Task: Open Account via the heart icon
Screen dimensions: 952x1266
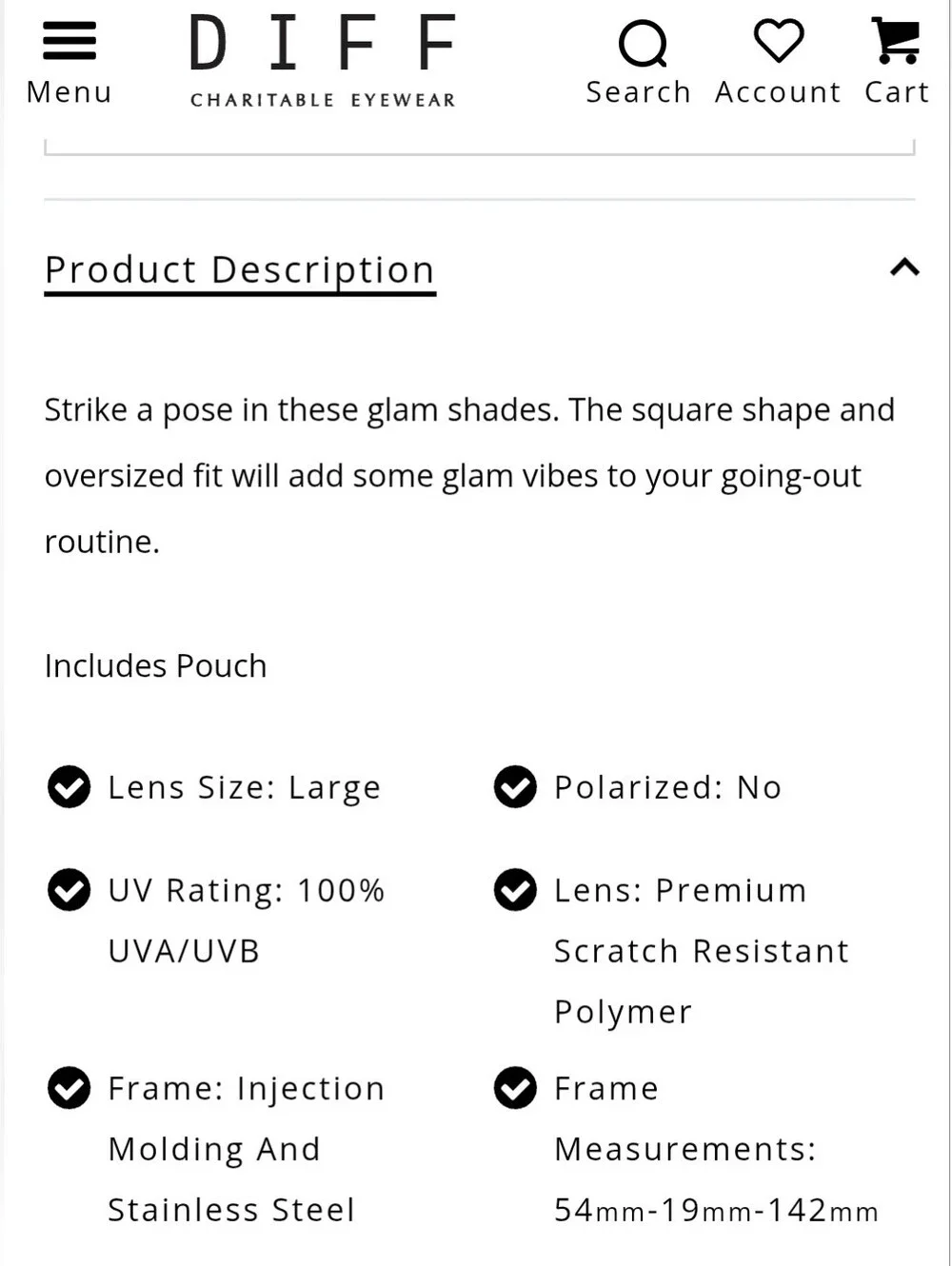Action: pyautogui.click(x=779, y=41)
